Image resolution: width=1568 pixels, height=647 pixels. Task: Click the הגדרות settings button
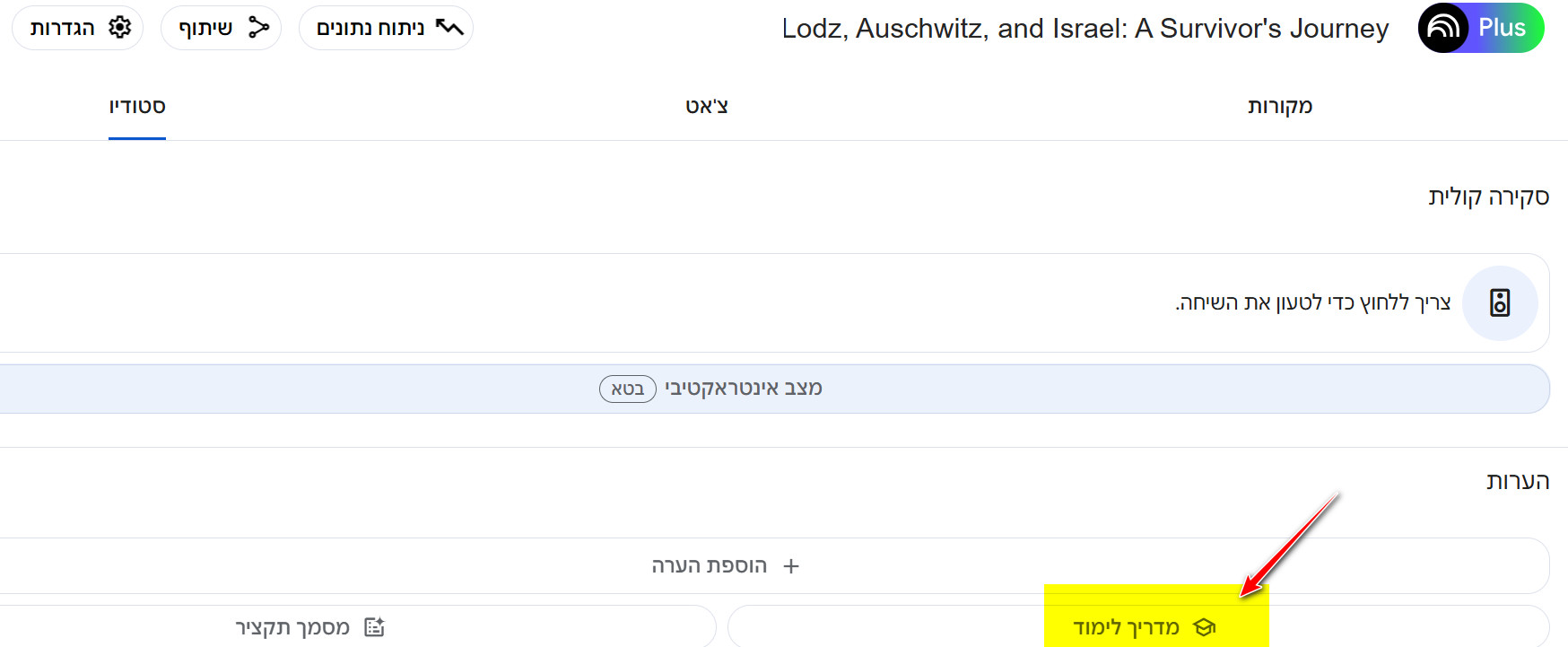(x=77, y=28)
